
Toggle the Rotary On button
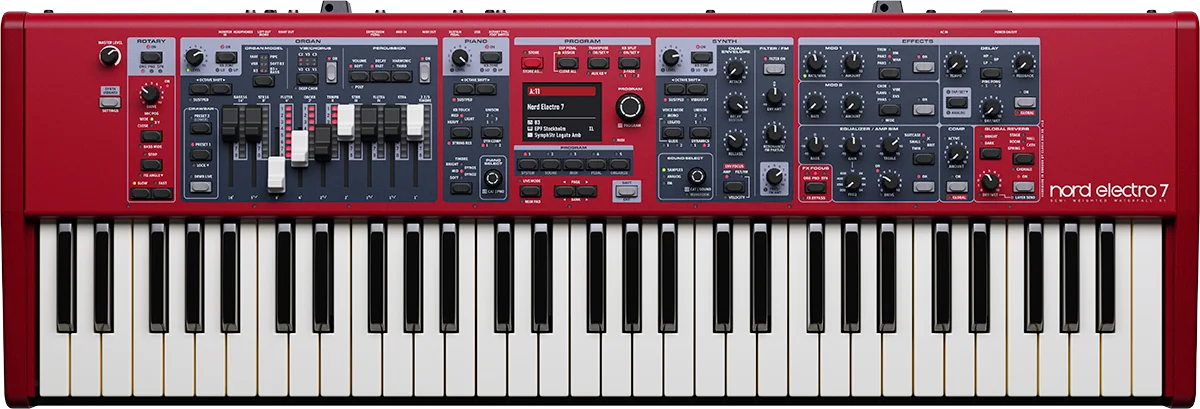pos(152,57)
